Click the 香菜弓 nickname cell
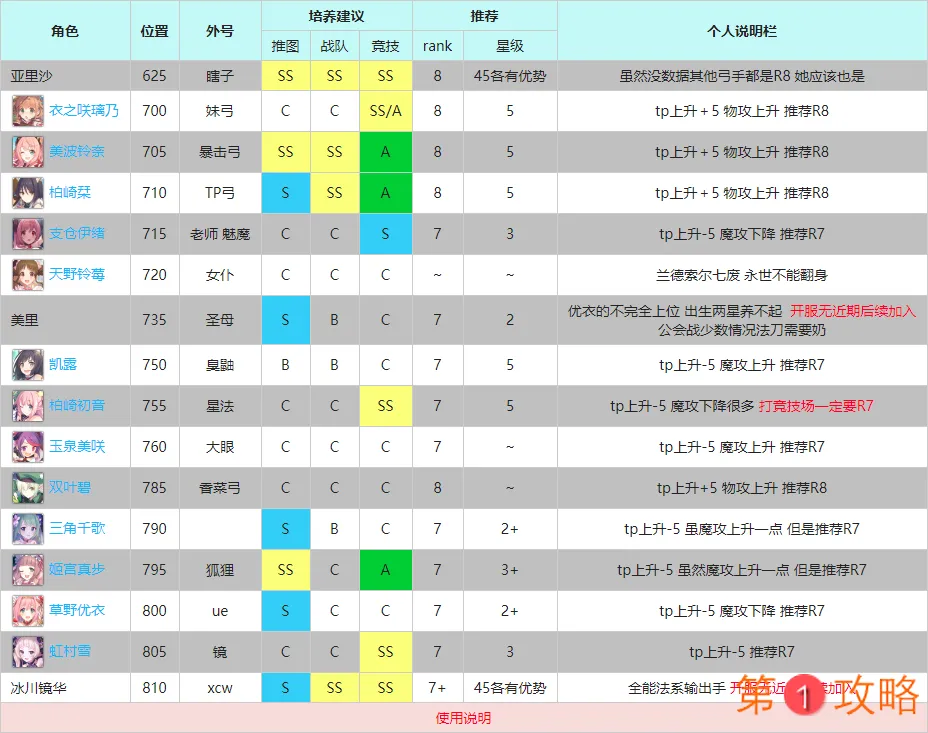This screenshot has height=733, width=928. [220, 487]
